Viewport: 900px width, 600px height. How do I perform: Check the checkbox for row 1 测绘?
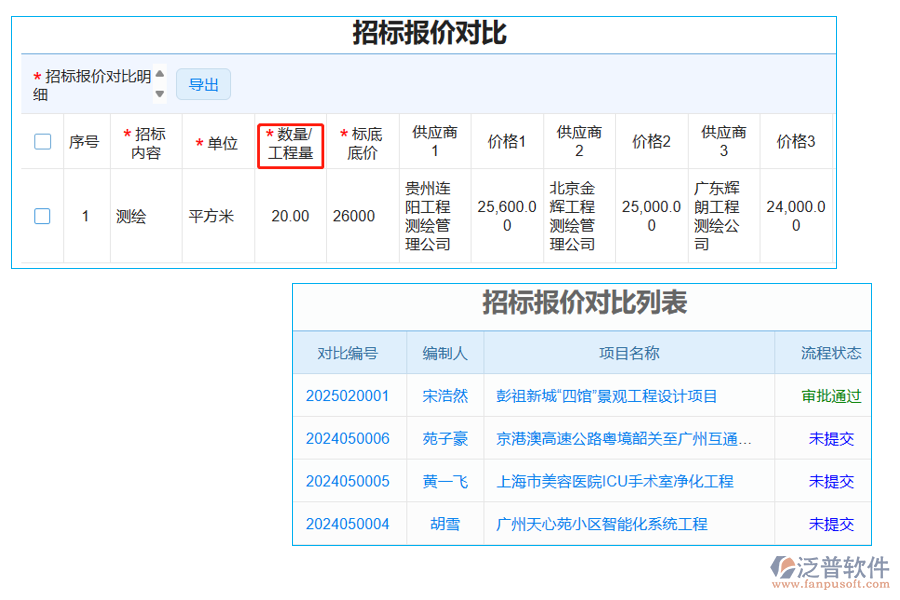click(41, 215)
